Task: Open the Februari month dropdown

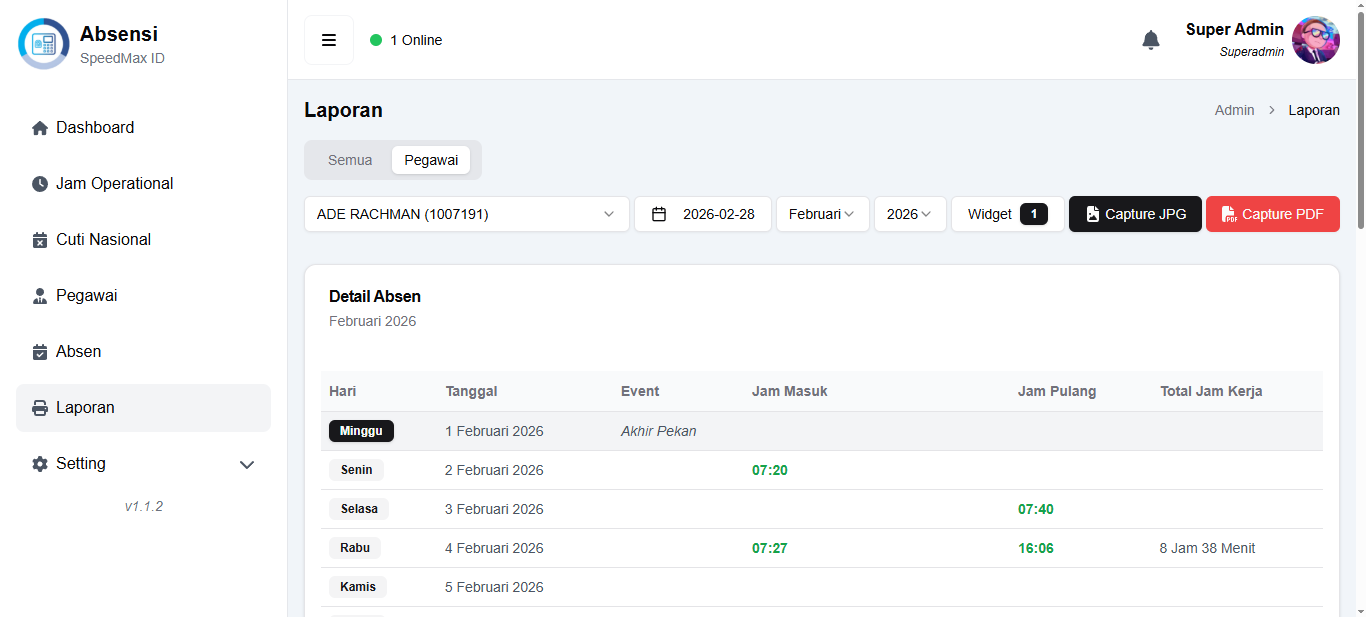Action: [822, 214]
